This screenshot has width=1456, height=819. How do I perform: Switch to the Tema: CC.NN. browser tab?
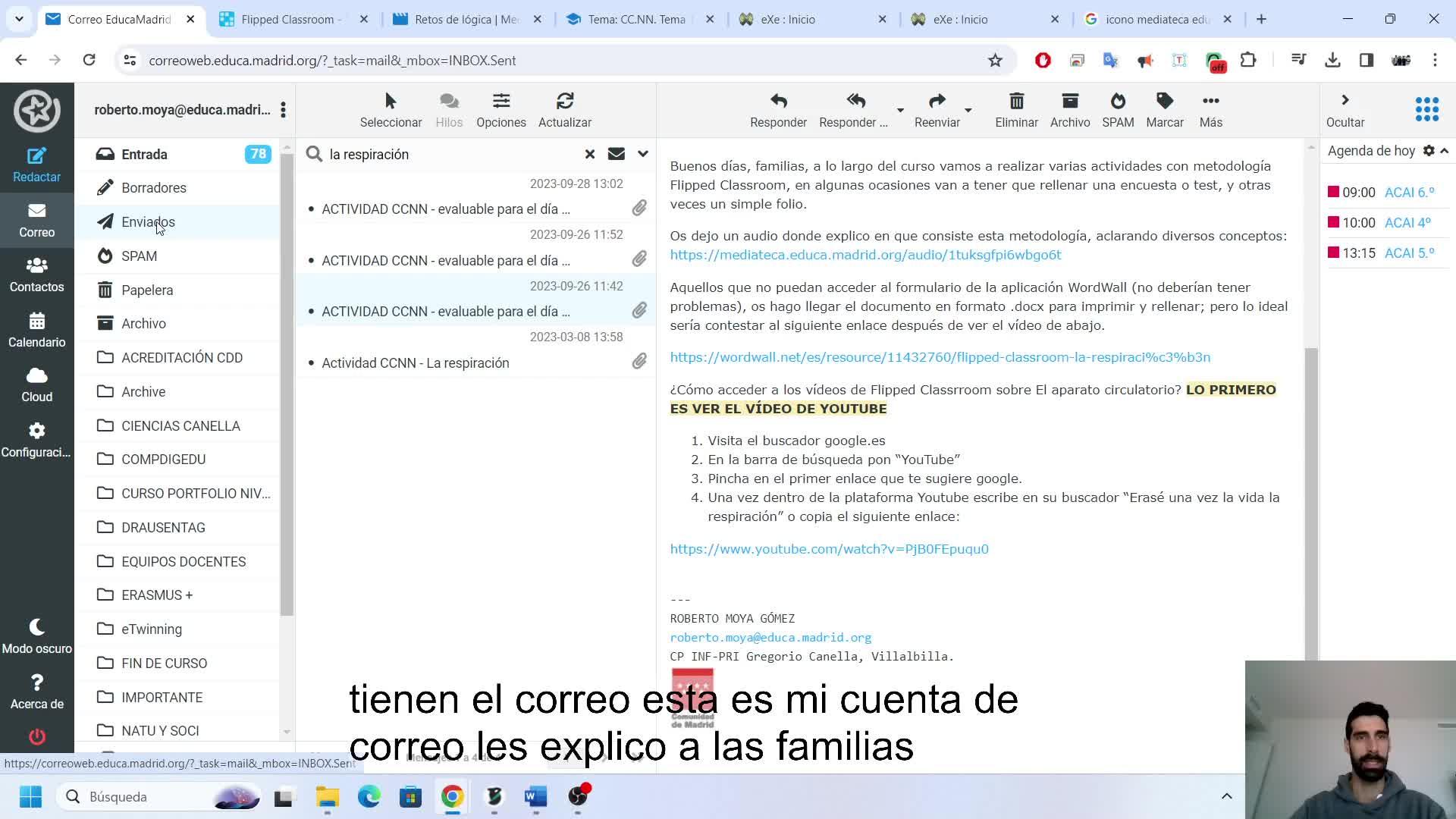click(639, 19)
